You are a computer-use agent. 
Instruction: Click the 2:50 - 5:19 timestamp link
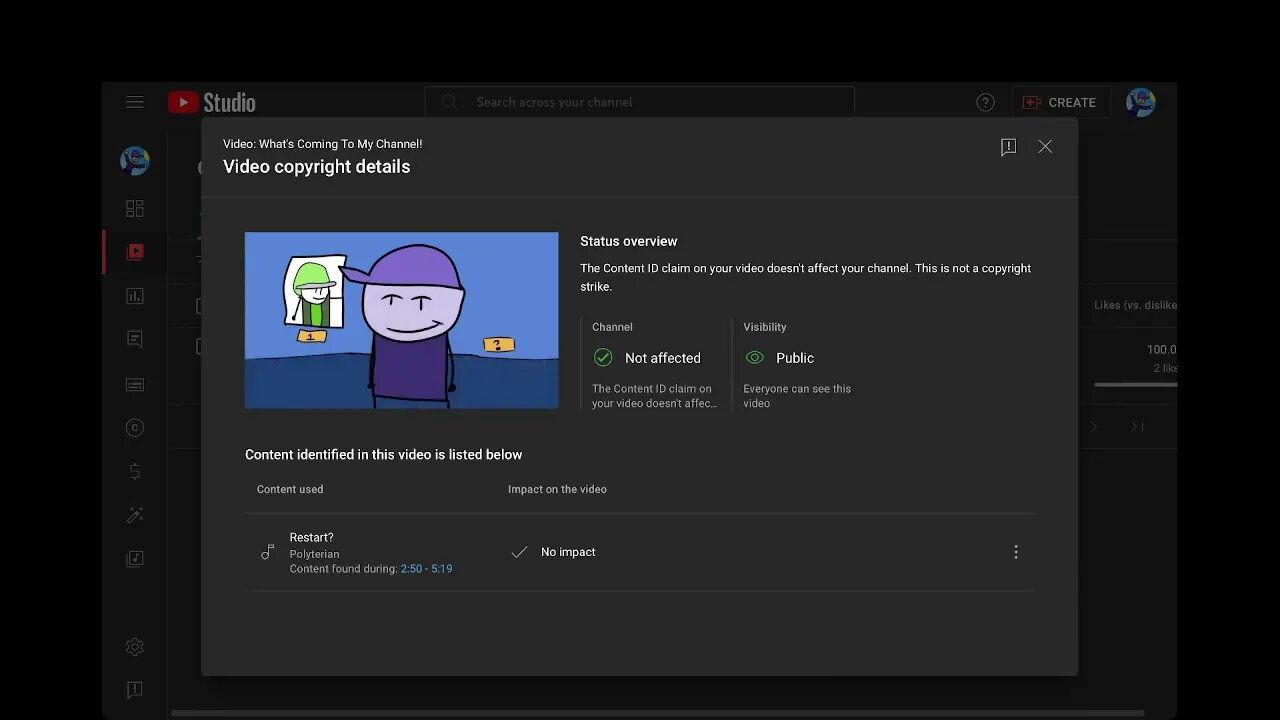(426, 569)
